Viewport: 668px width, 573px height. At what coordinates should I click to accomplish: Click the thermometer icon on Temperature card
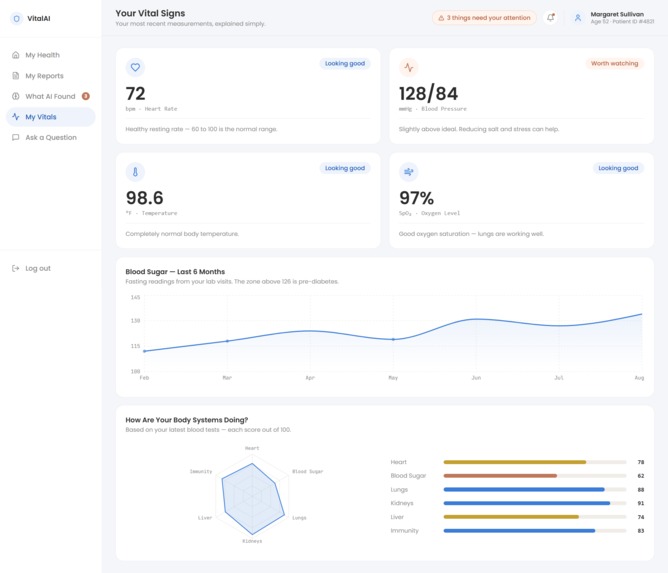pyautogui.click(x=135, y=172)
